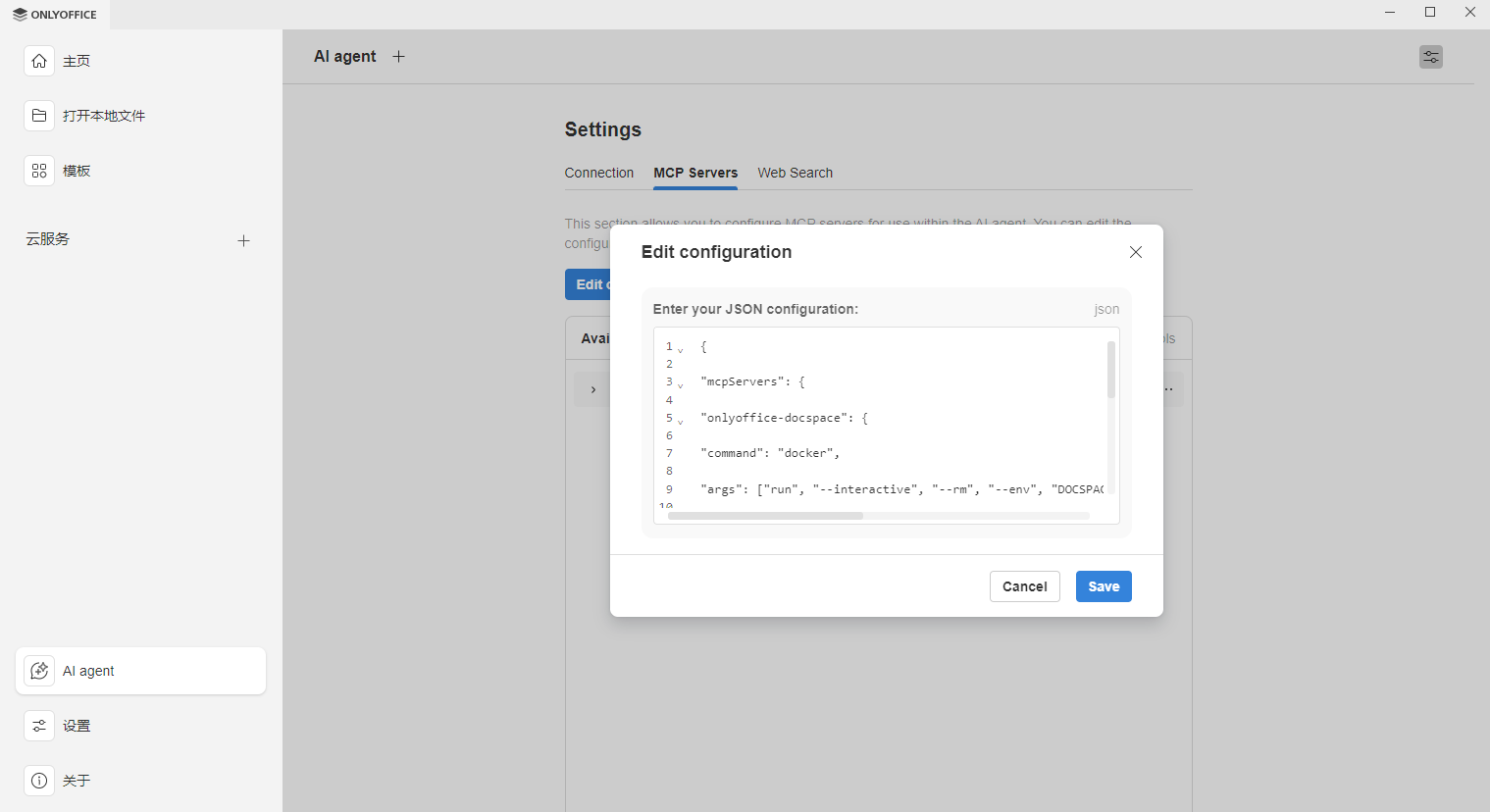This screenshot has width=1490, height=812.
Task: Click the editor horizontal scrollbar
Action: click(765, 516)
